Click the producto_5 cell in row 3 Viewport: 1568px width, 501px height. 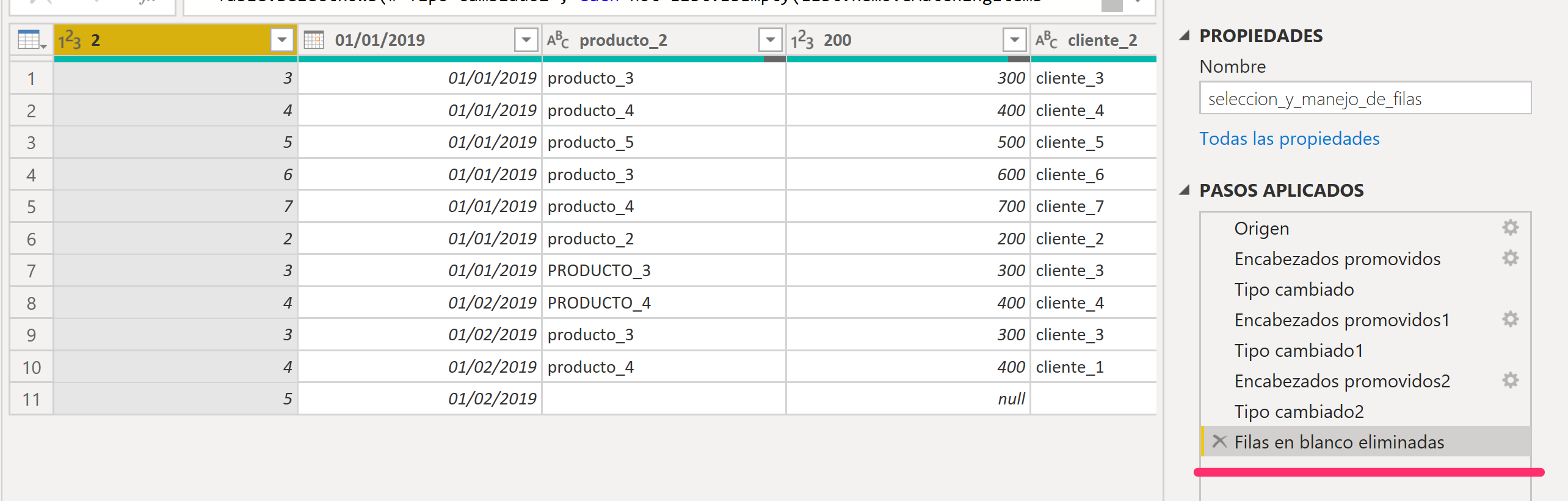(x=664, y=142)
